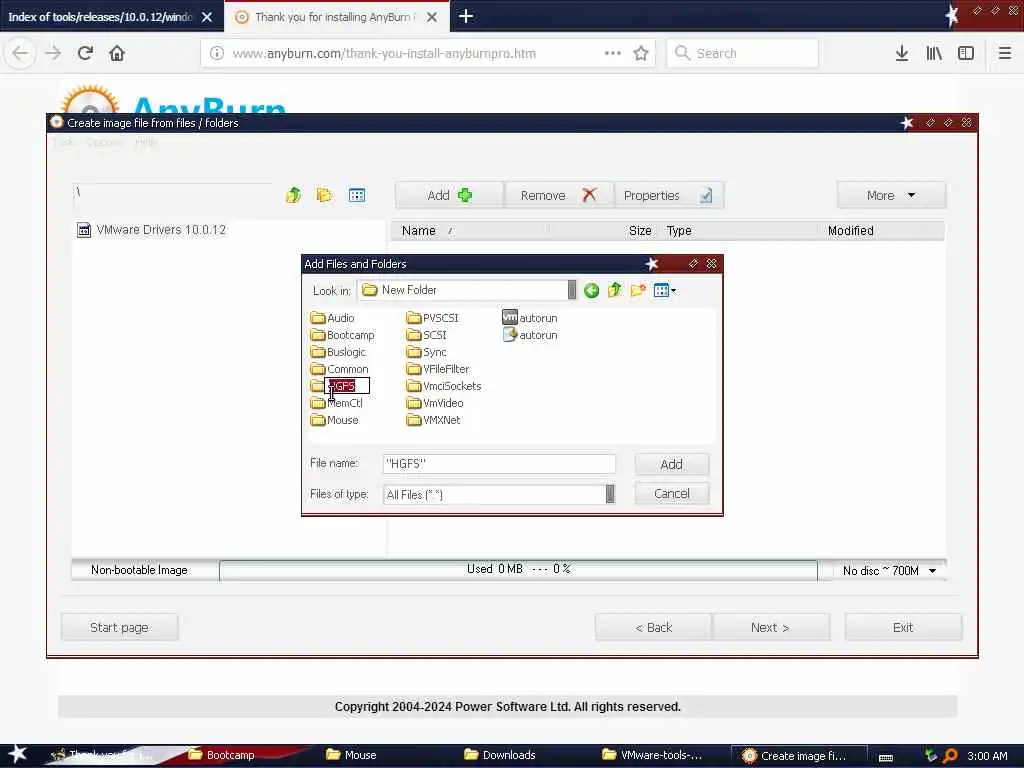1024x768 pixels.
Task: Reload the browser page
Action: point(85,53)
